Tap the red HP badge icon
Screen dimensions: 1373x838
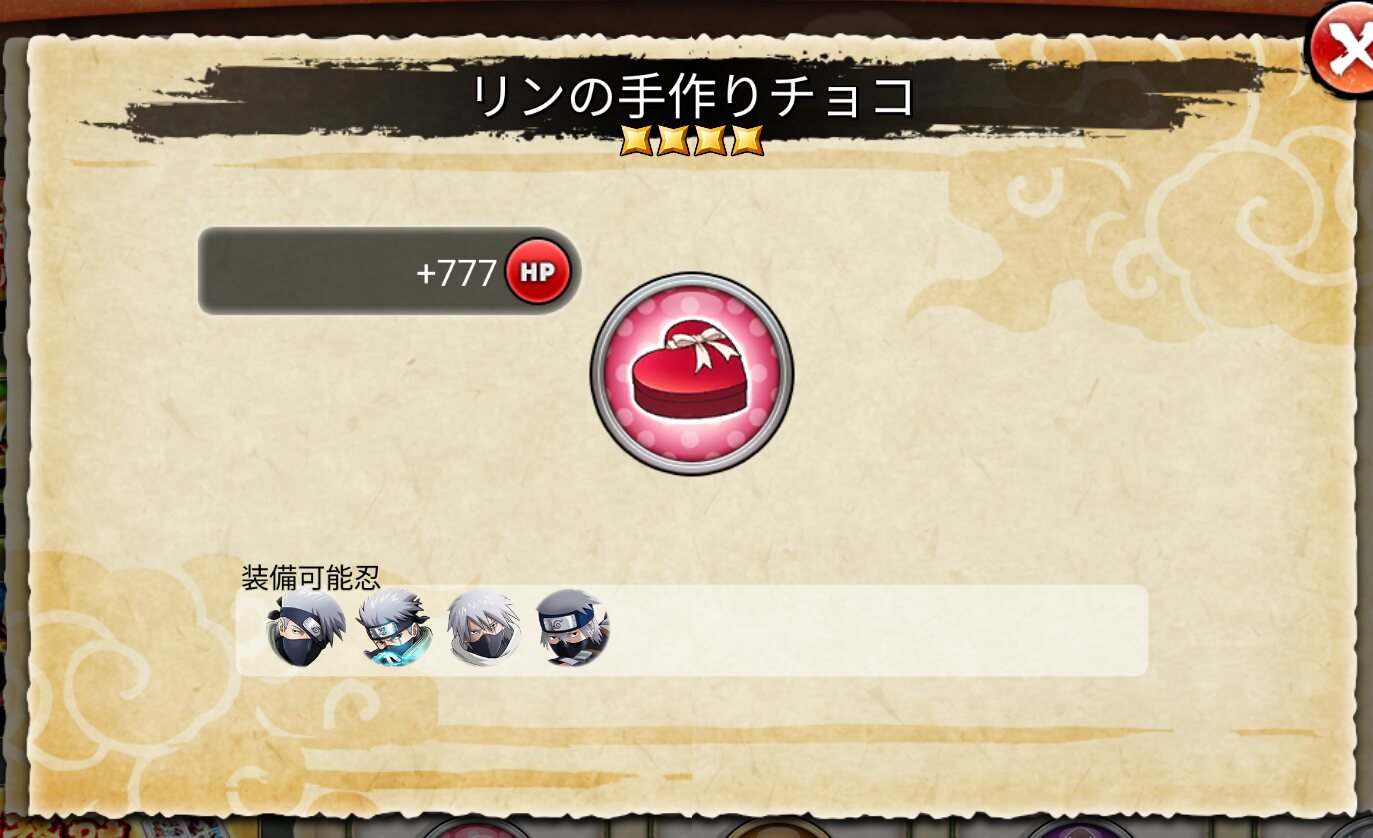click(537, 271)
